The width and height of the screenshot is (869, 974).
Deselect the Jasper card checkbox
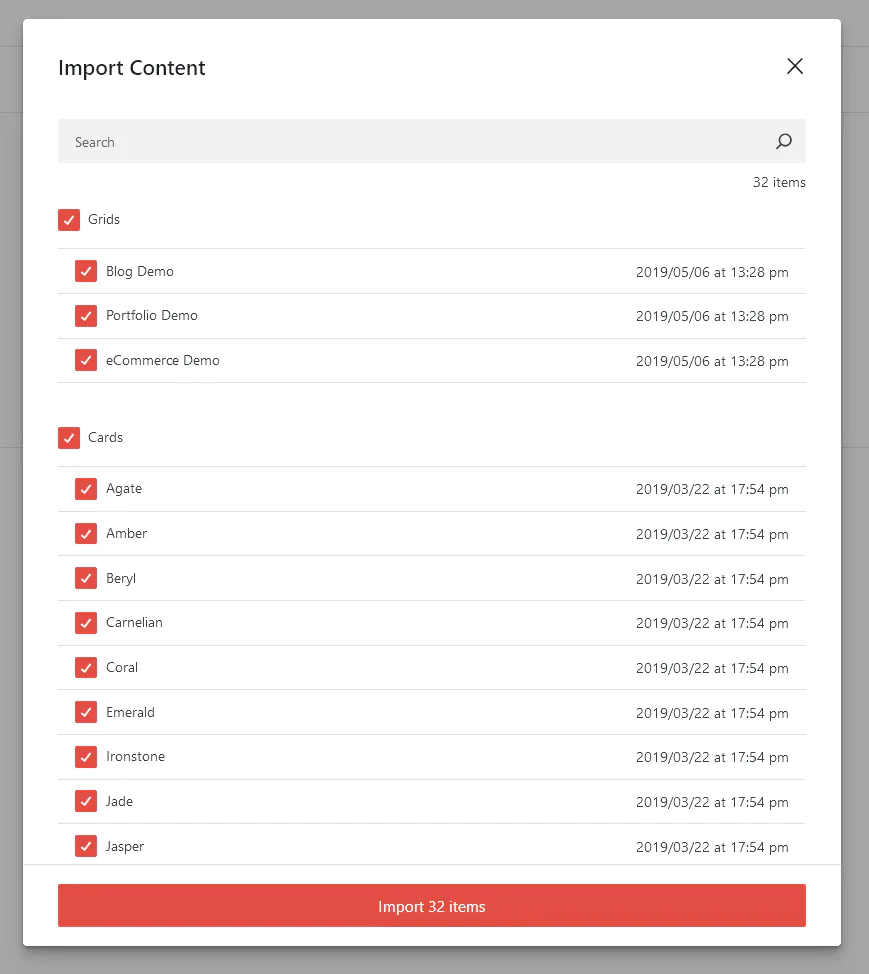(x=86, y=846)
